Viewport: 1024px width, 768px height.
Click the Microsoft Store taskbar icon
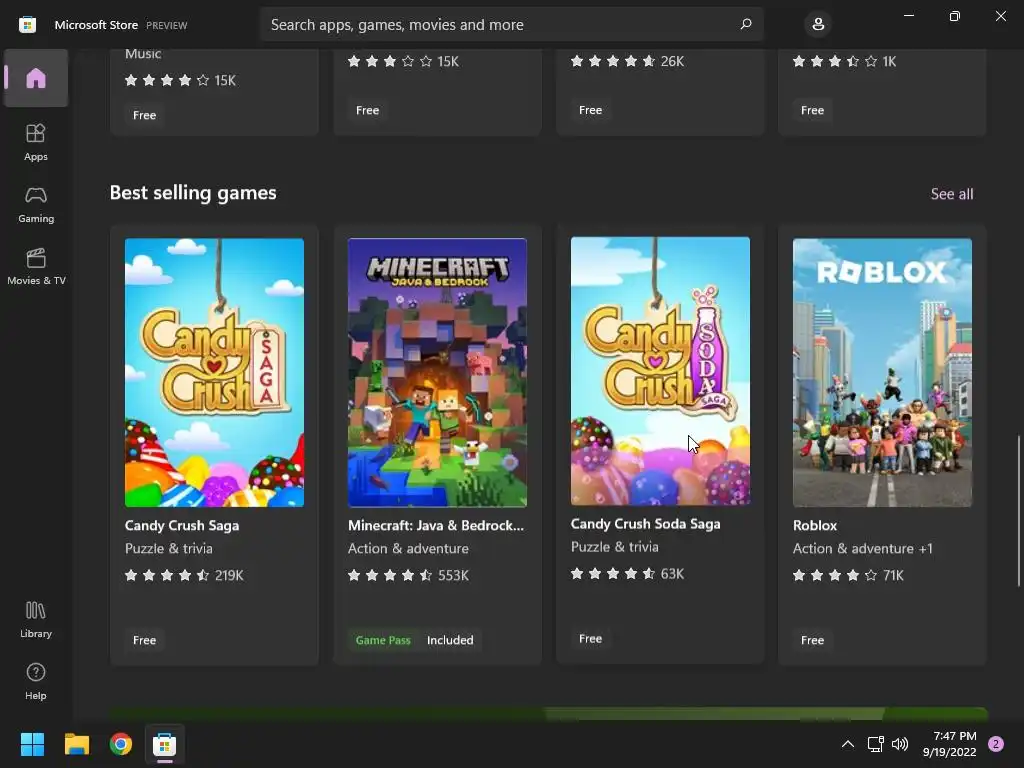click(x=165, y=744)
